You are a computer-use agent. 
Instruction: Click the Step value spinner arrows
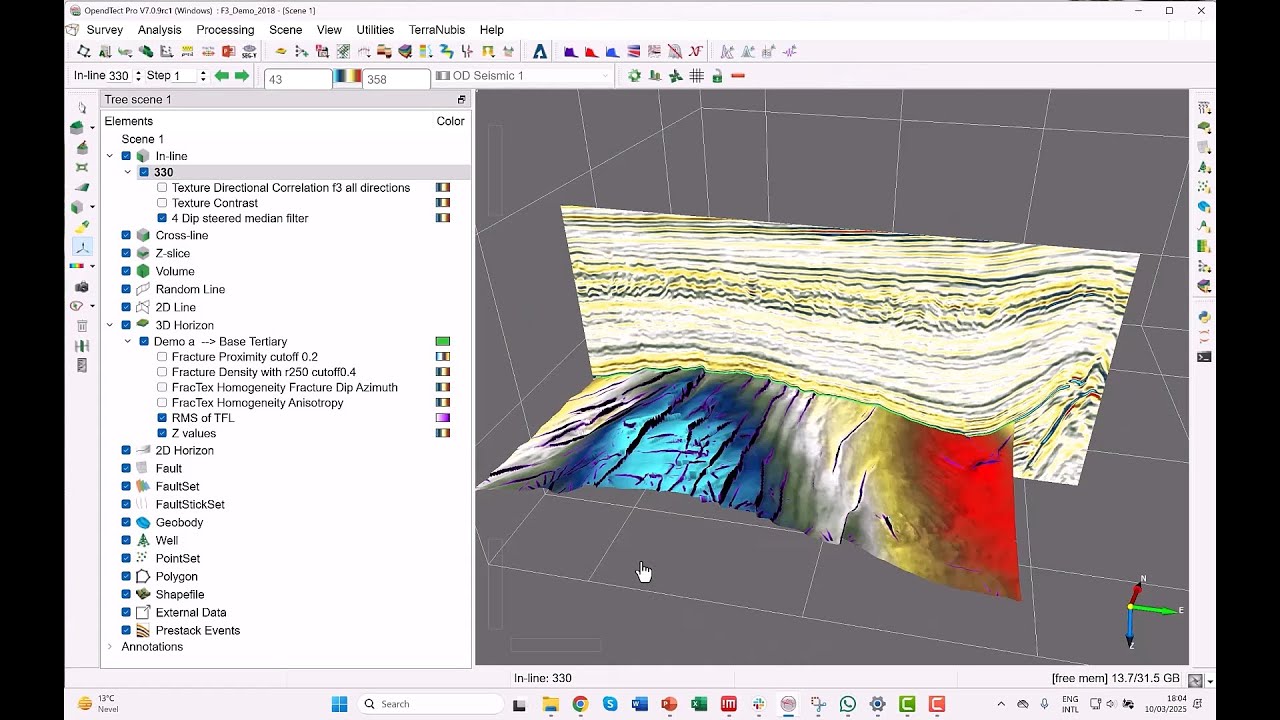(203, 76)
